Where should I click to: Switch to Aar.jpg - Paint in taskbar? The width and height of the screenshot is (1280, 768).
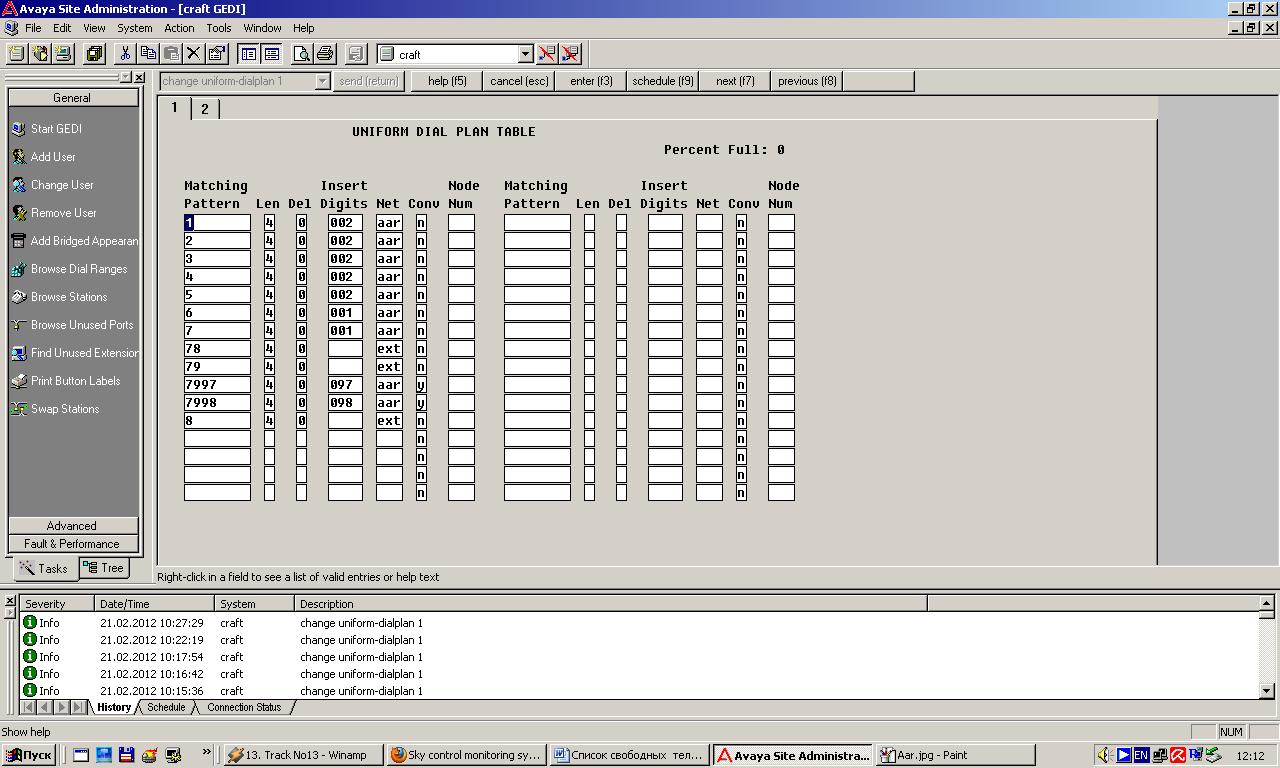coord(955,755)
